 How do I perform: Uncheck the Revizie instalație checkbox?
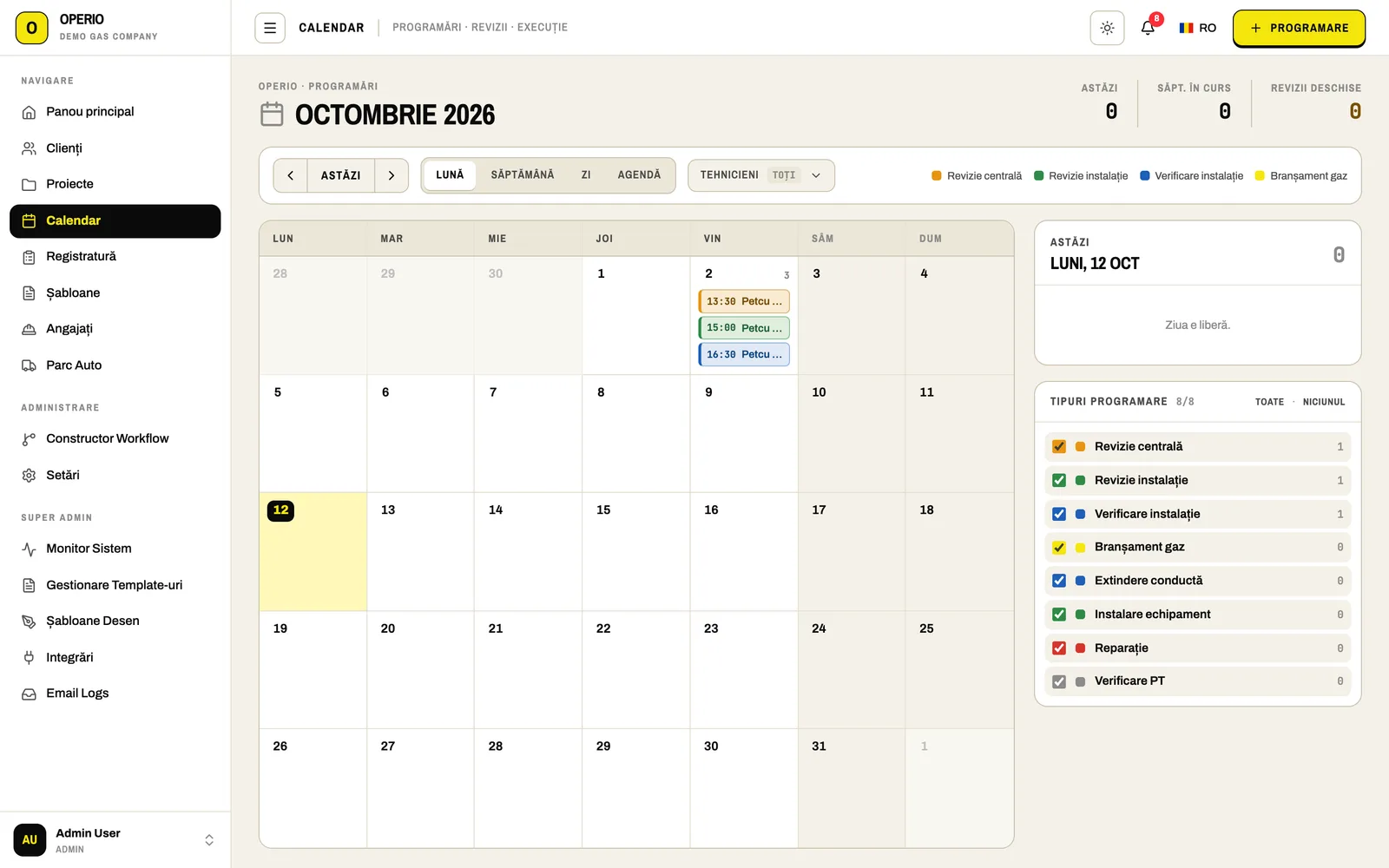click(1059, 480)
